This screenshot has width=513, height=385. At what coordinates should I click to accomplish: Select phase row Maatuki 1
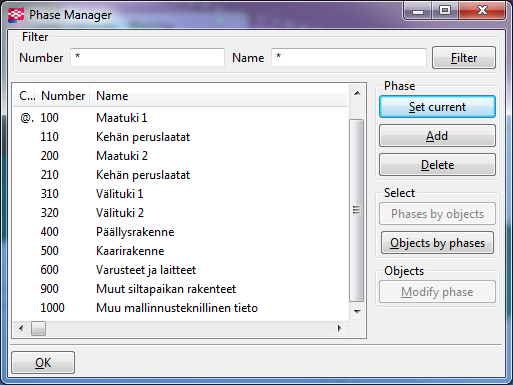181,118
